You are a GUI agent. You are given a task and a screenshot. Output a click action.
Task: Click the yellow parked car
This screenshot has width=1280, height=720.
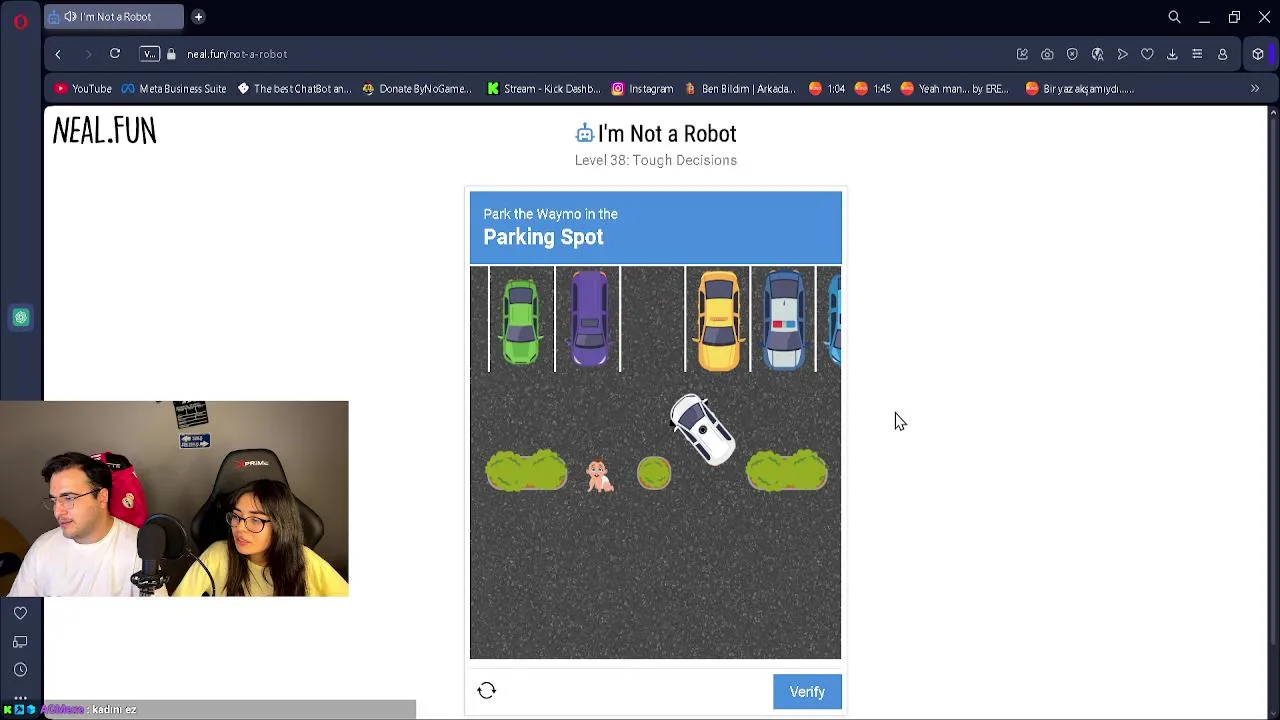(x=718, y=319)
